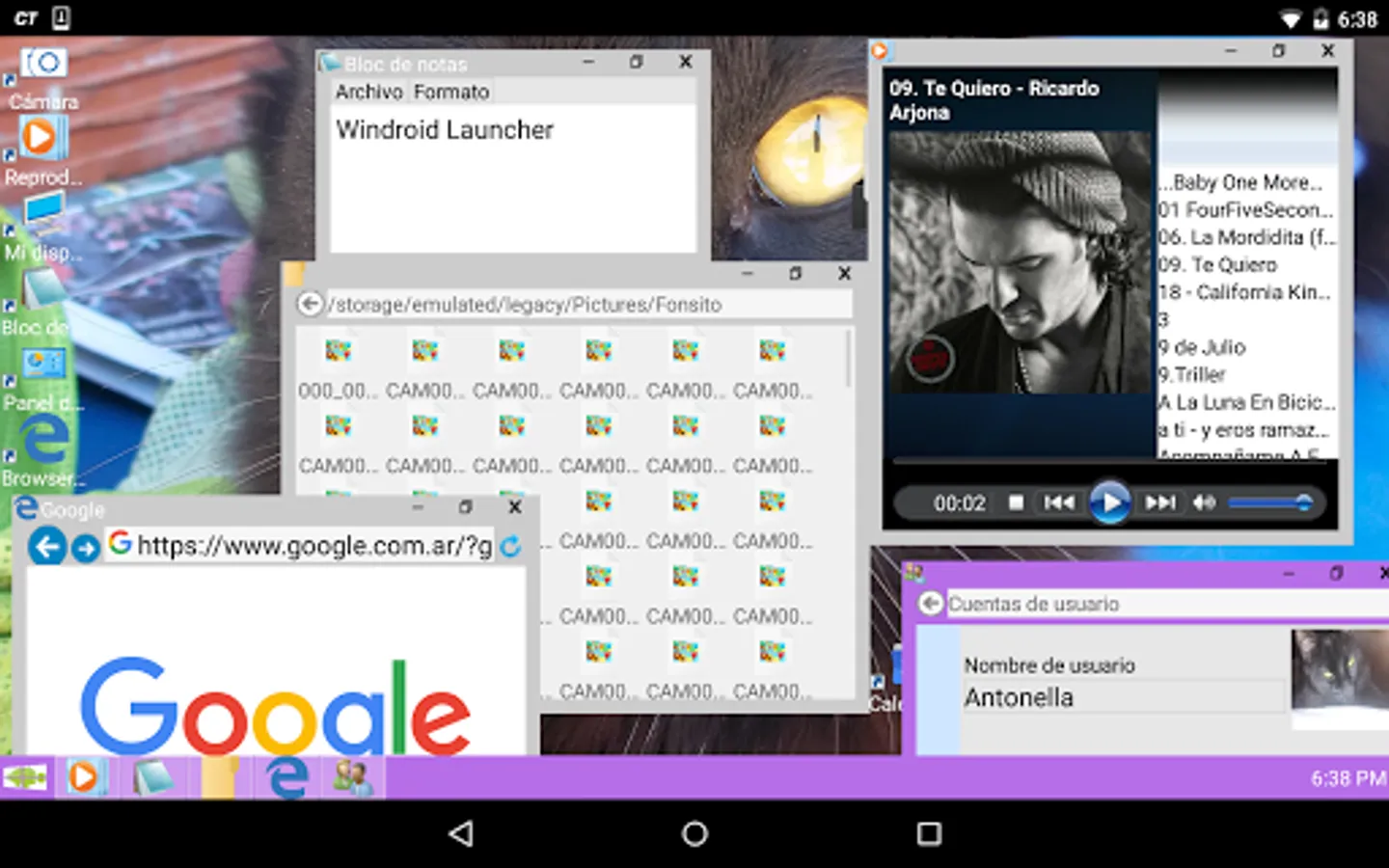Image resolution: width=1389 pixels, height=868 pixels.
Task: Reload the Google browser page
Action: point(511,547)
